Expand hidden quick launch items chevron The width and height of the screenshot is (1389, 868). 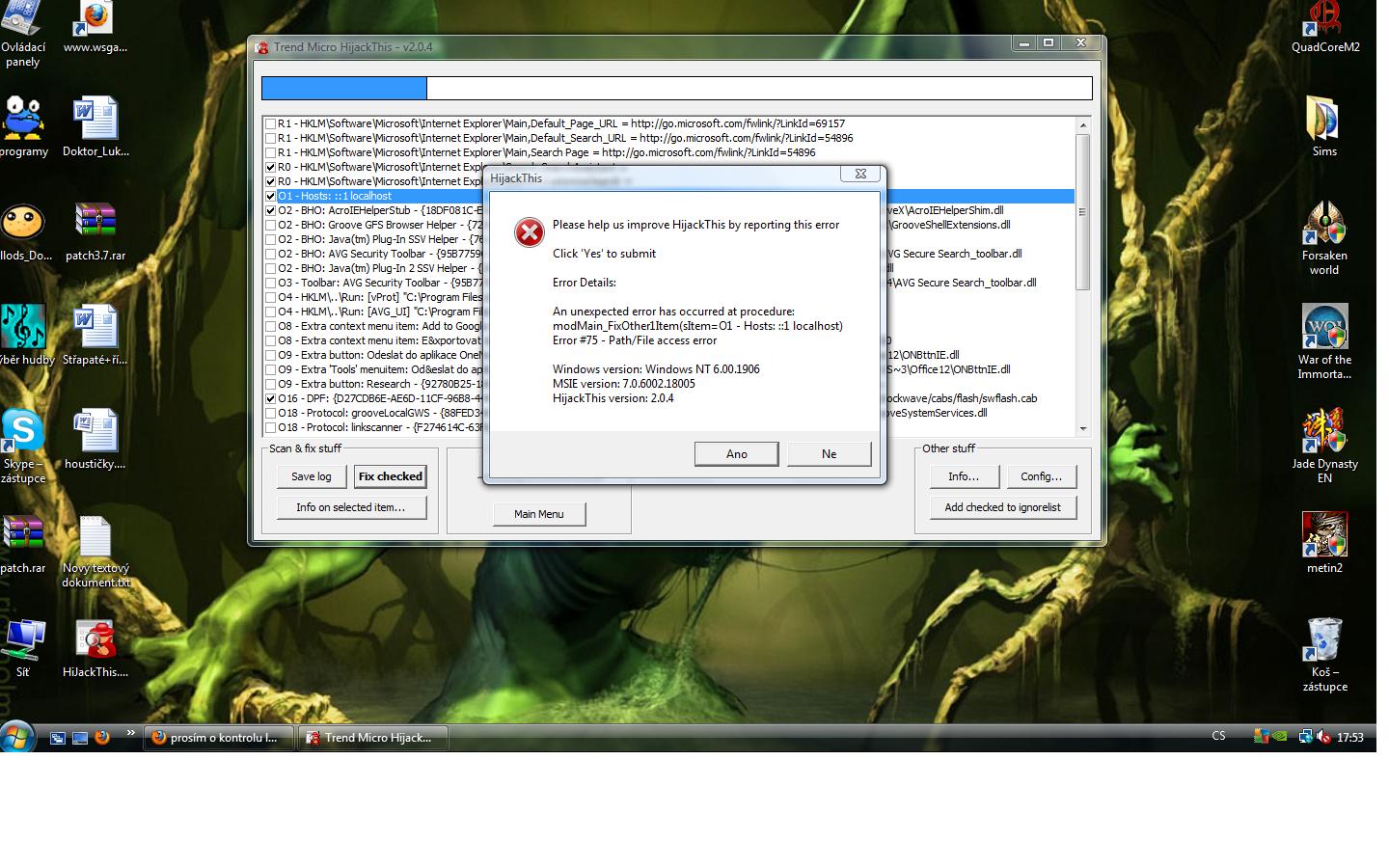(x=130, y=733)
